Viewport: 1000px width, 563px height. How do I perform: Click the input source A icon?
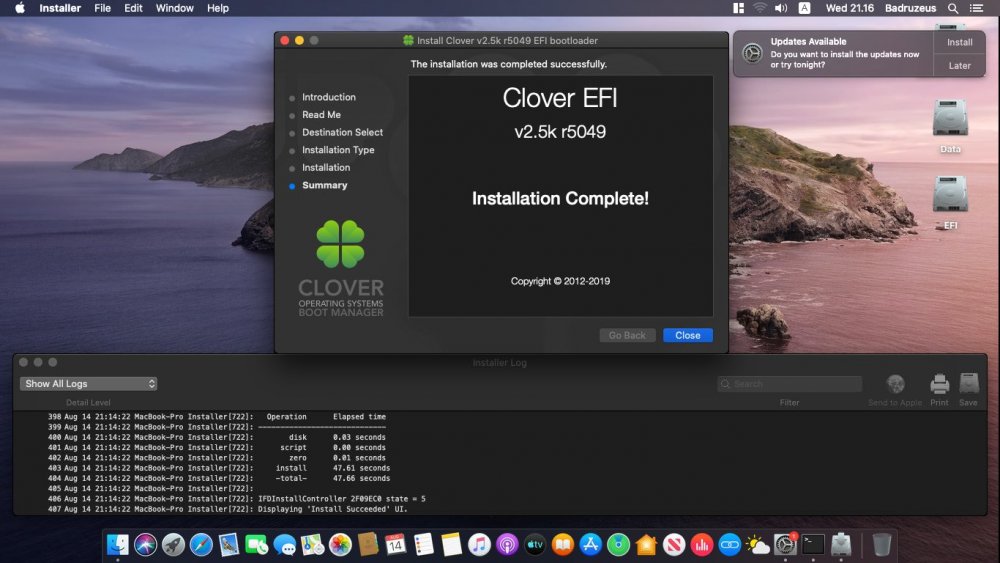[x=804, y=8]
